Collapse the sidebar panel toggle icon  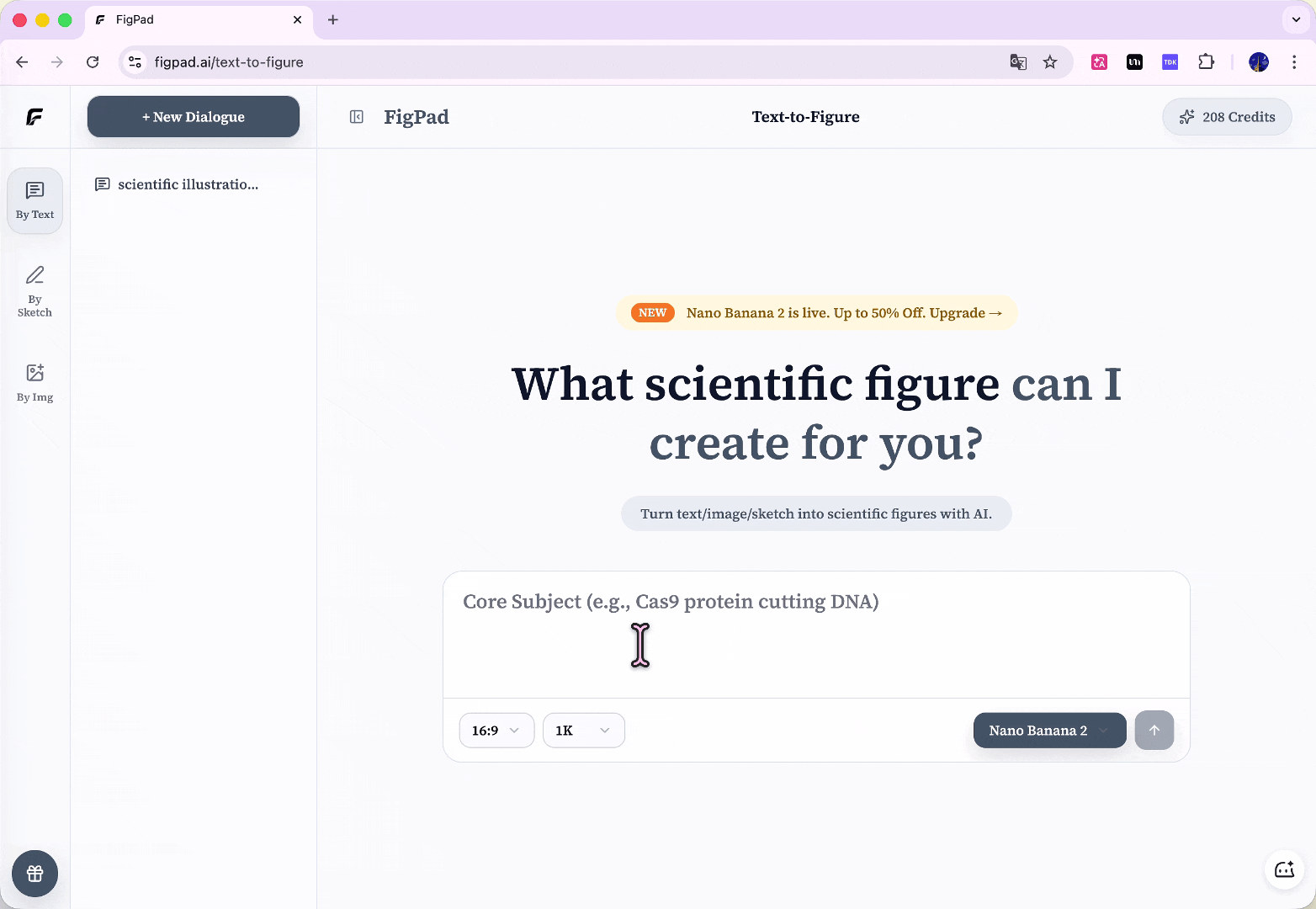[x=357, y=117]
